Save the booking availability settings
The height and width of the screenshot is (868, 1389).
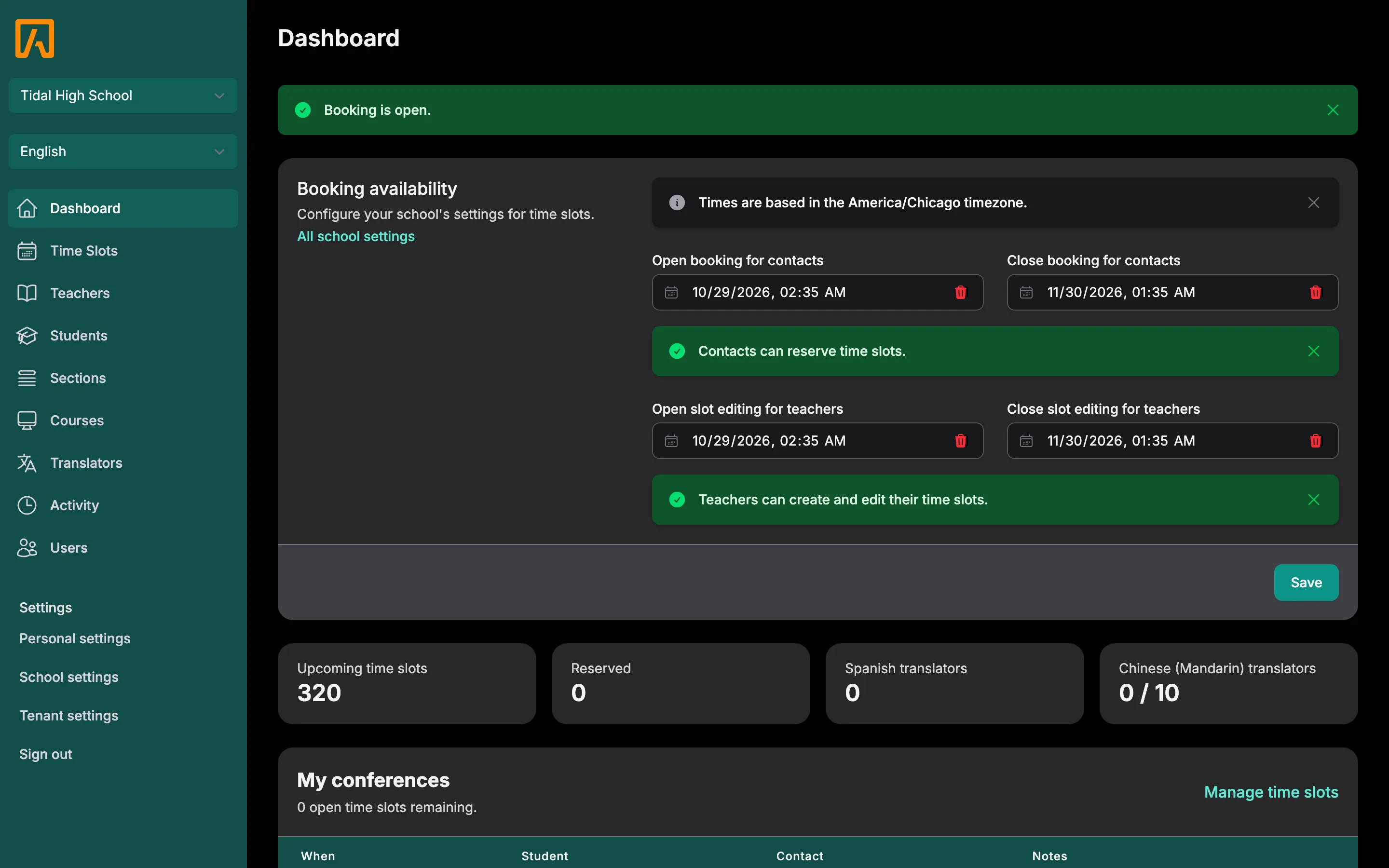(x=1306, y=583)
